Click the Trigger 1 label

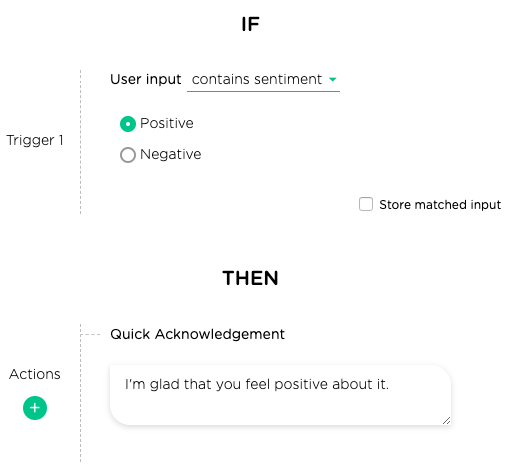point(35,140)
